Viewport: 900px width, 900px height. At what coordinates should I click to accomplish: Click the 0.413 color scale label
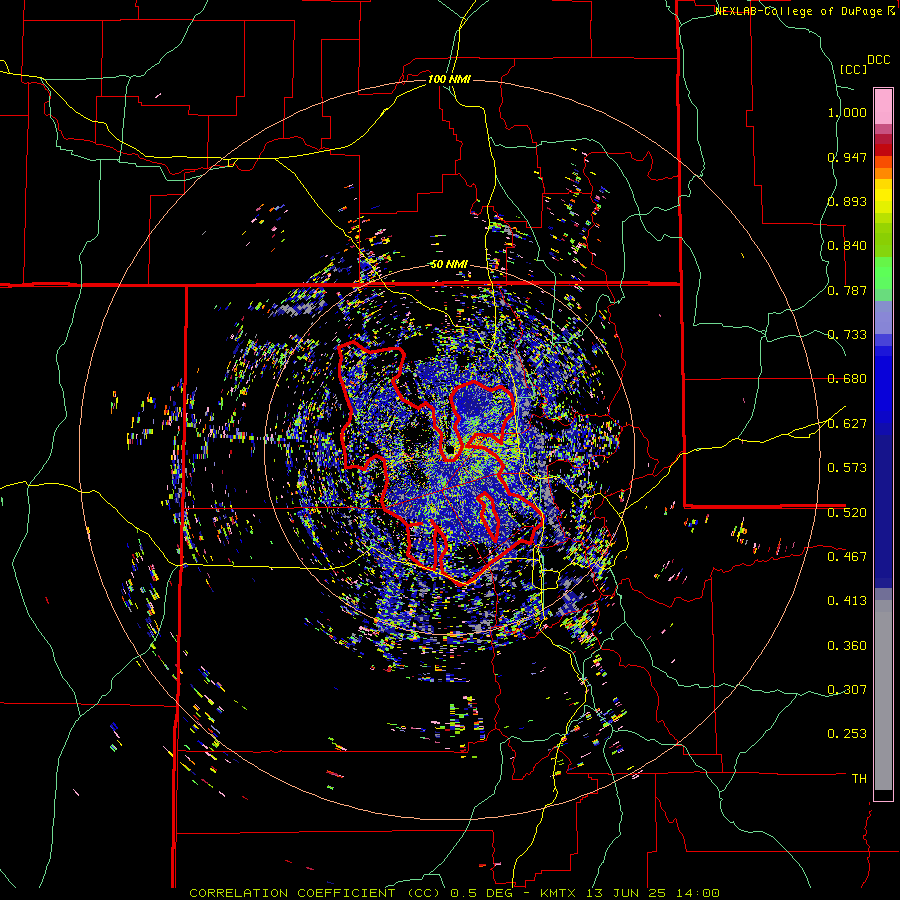847,601
